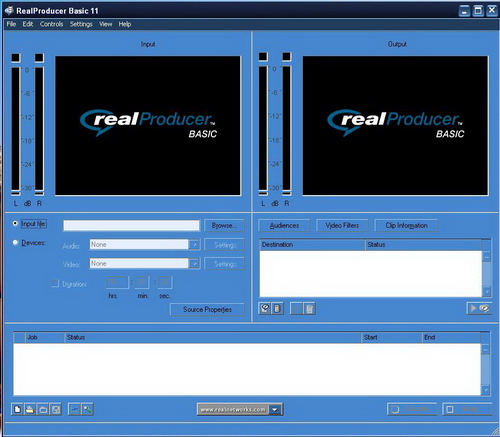Click the Job column header
This screenshot has height=437, width=500.
pos(45,337)
